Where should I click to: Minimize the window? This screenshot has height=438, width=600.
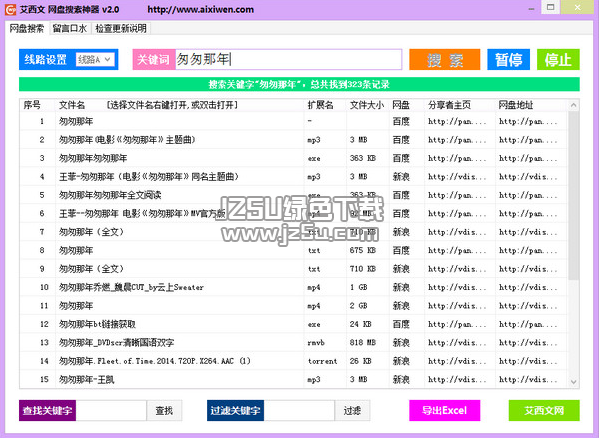pyautogui.click(x=531, y=8)
